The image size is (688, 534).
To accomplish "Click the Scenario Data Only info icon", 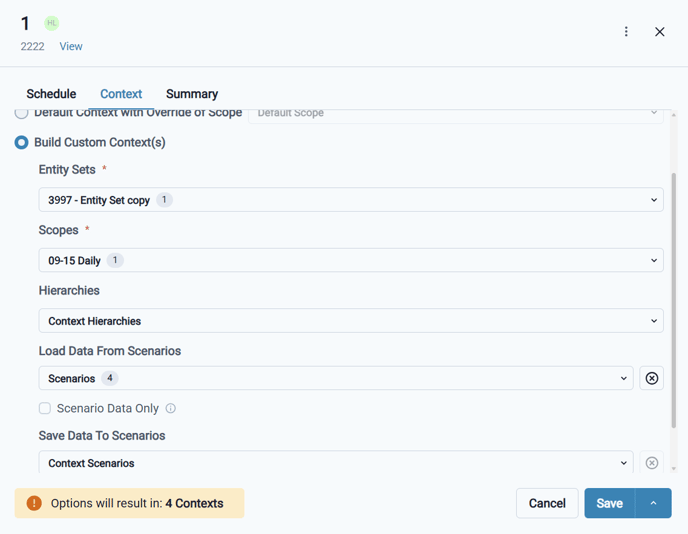I will tap(171, 409).
